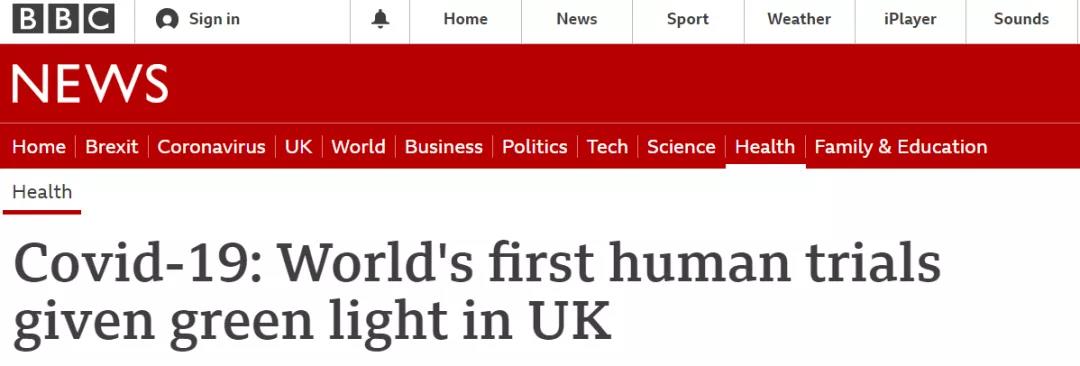Open the Sign in link
This screenshot has height=366, width=1080.
coord(214,19)
